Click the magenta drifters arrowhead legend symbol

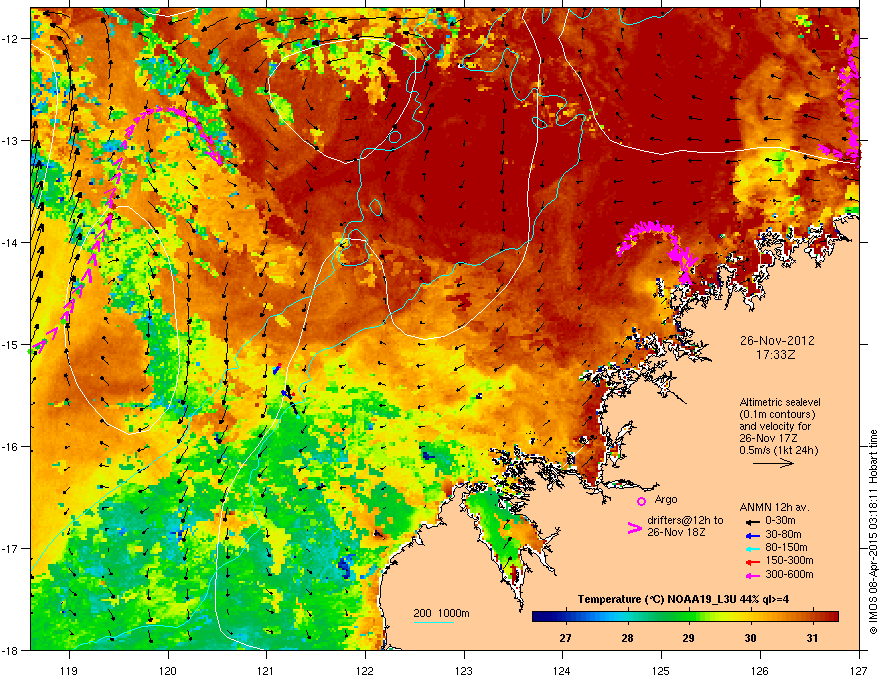pos(634,528)
